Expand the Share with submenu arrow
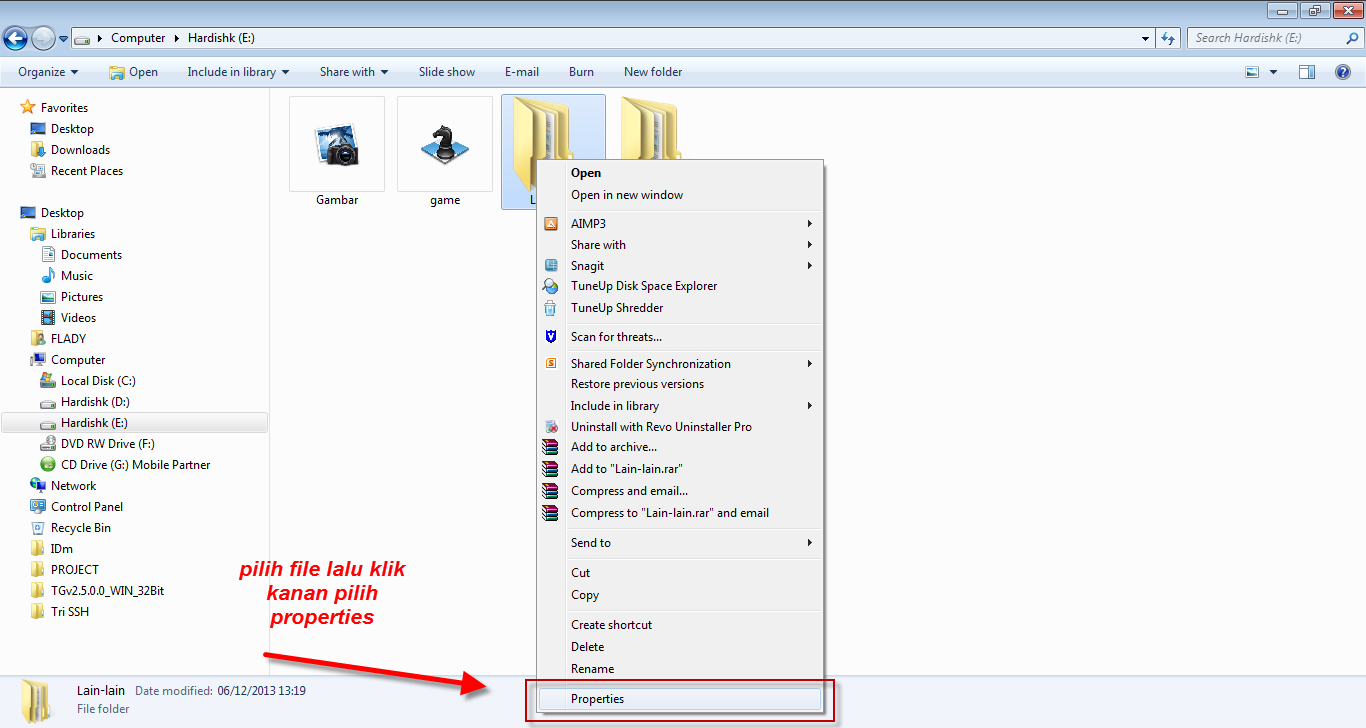 809,244
